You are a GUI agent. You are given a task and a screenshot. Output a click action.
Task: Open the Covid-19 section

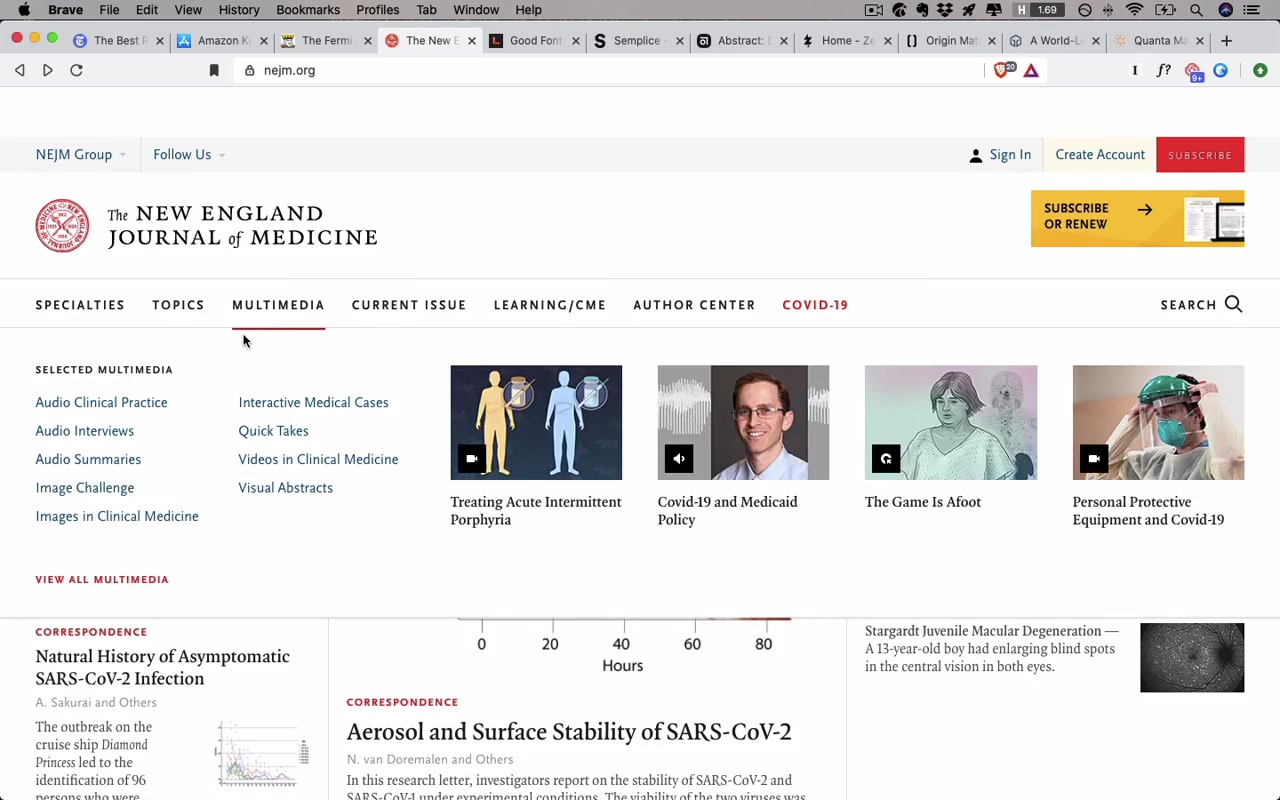click(x=815, y=305)
